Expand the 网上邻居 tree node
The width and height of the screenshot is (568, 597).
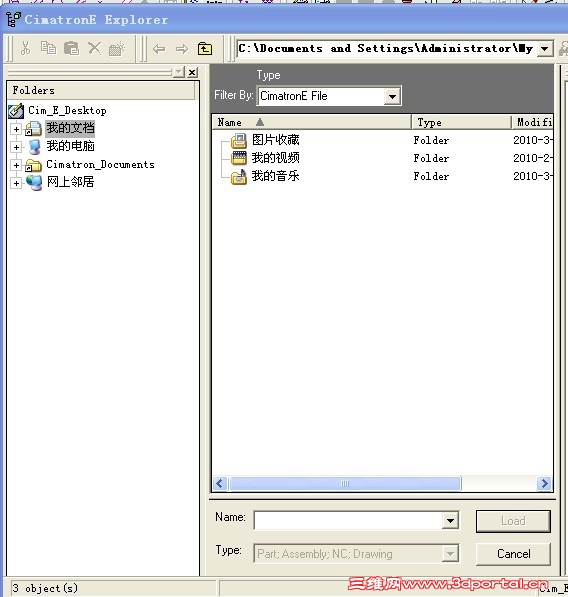pyautogui.click(x=16, y=184)
